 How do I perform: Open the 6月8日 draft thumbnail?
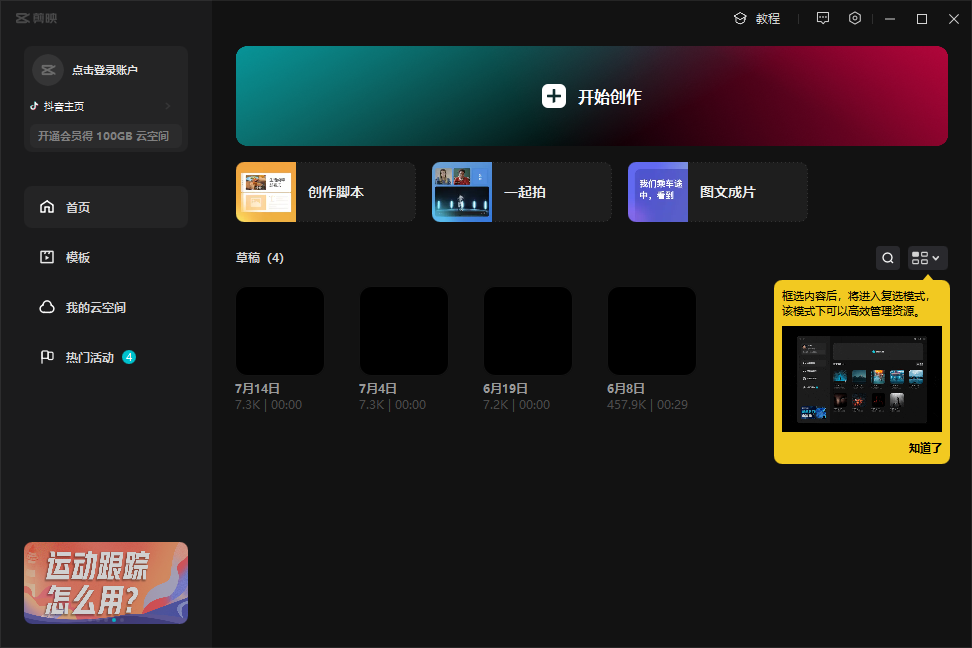coord(652,331)
